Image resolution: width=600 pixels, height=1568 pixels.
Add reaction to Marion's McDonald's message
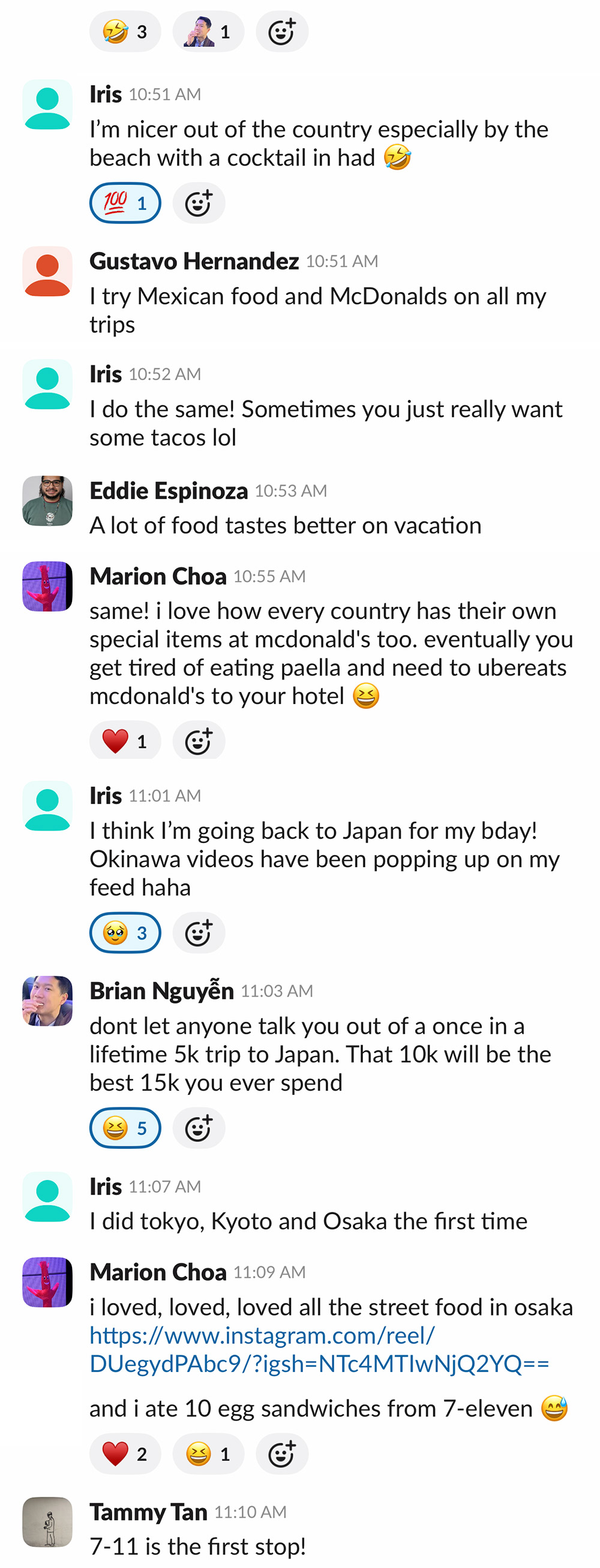tap(199, 741)
